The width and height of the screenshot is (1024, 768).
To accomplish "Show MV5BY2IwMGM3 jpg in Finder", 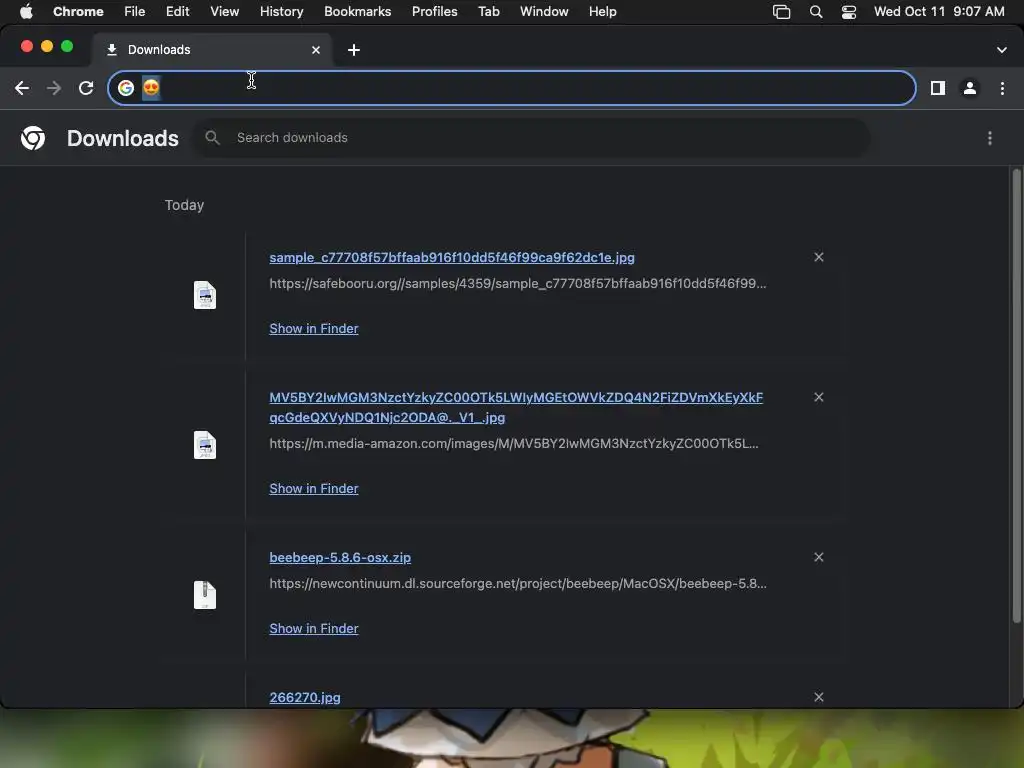I will (314, 488).
